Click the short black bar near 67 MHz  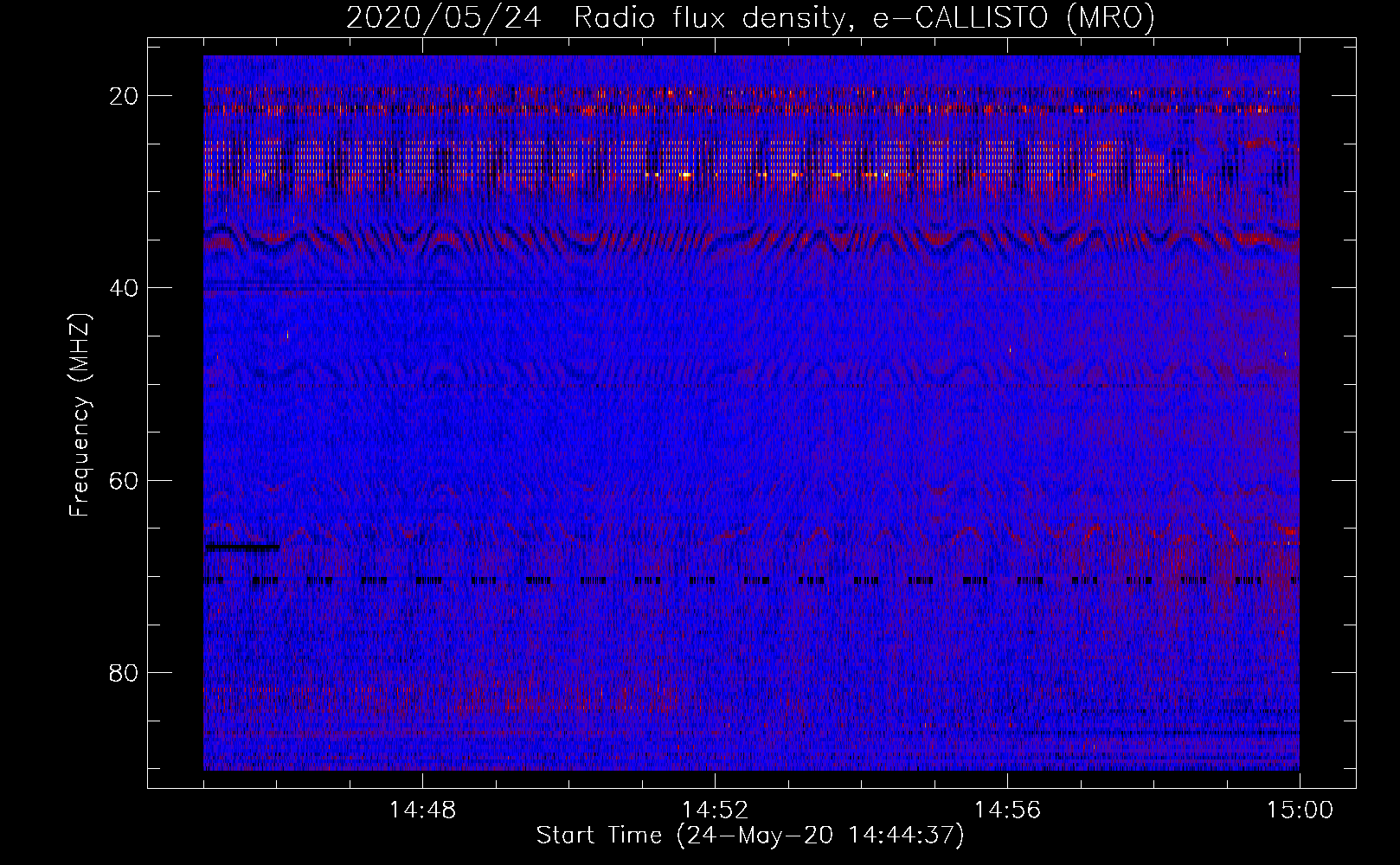[242, 547]
